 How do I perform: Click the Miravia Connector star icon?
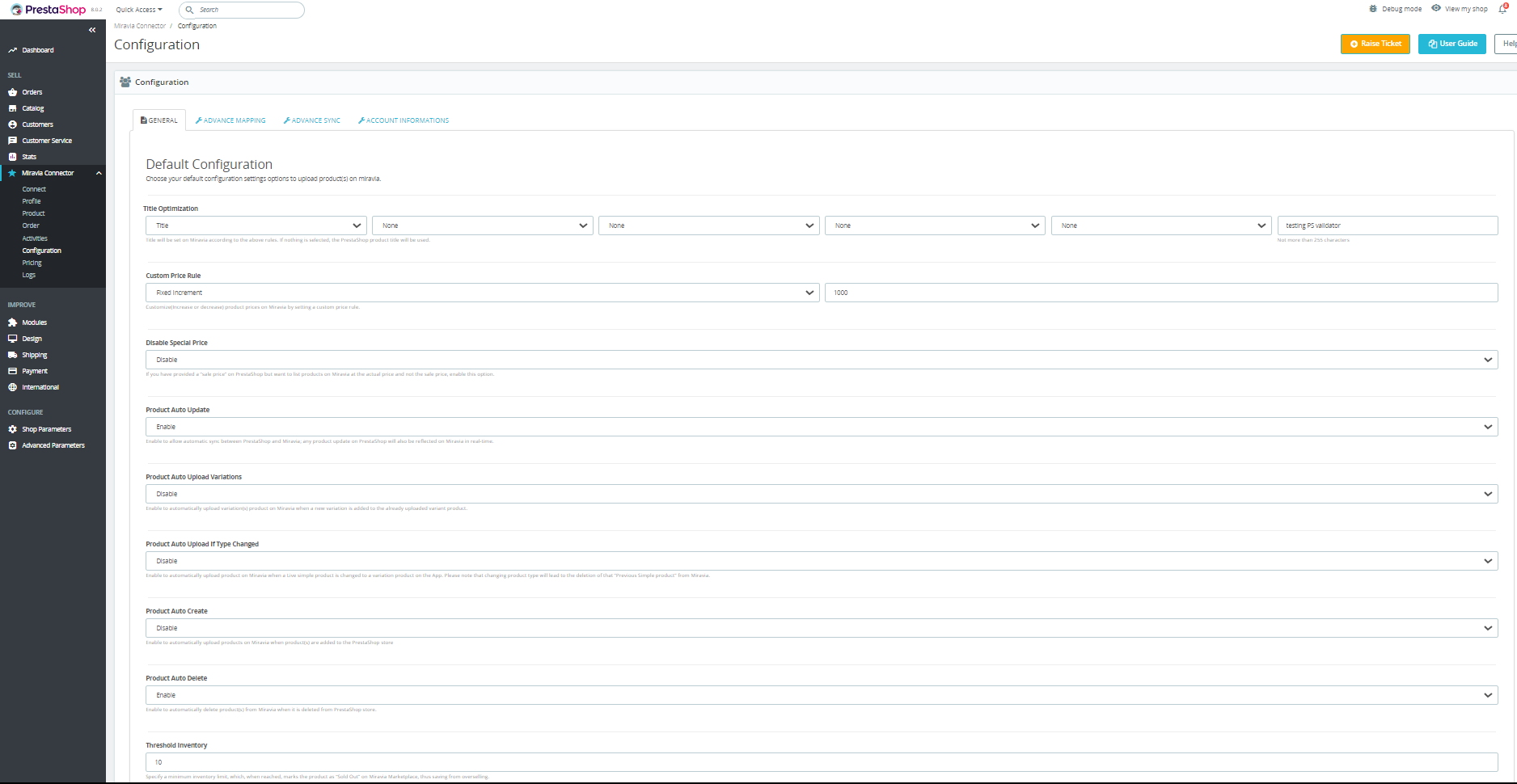(x=12, y=173)
